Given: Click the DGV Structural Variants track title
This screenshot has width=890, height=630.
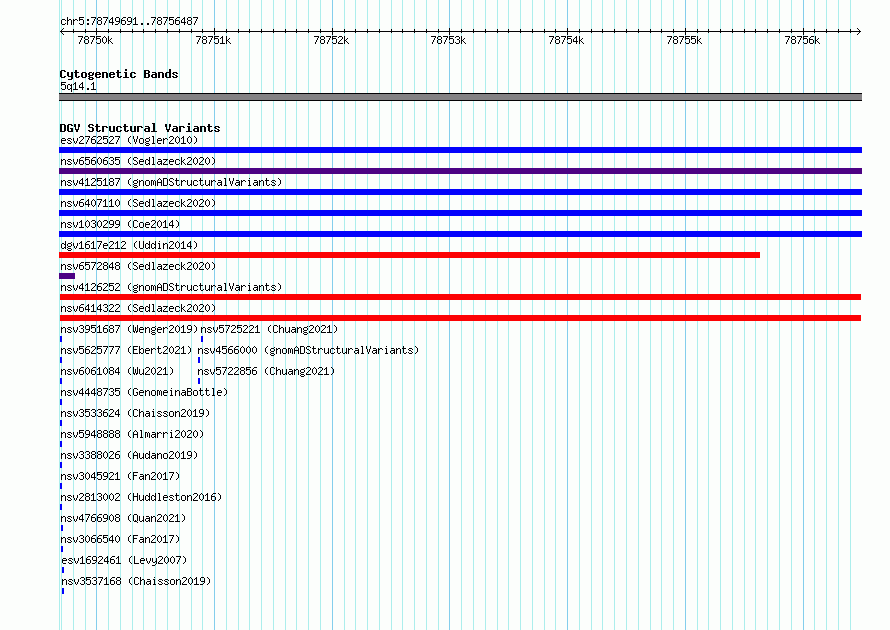Looking at the screenshot, I should [x=140, y=128].
